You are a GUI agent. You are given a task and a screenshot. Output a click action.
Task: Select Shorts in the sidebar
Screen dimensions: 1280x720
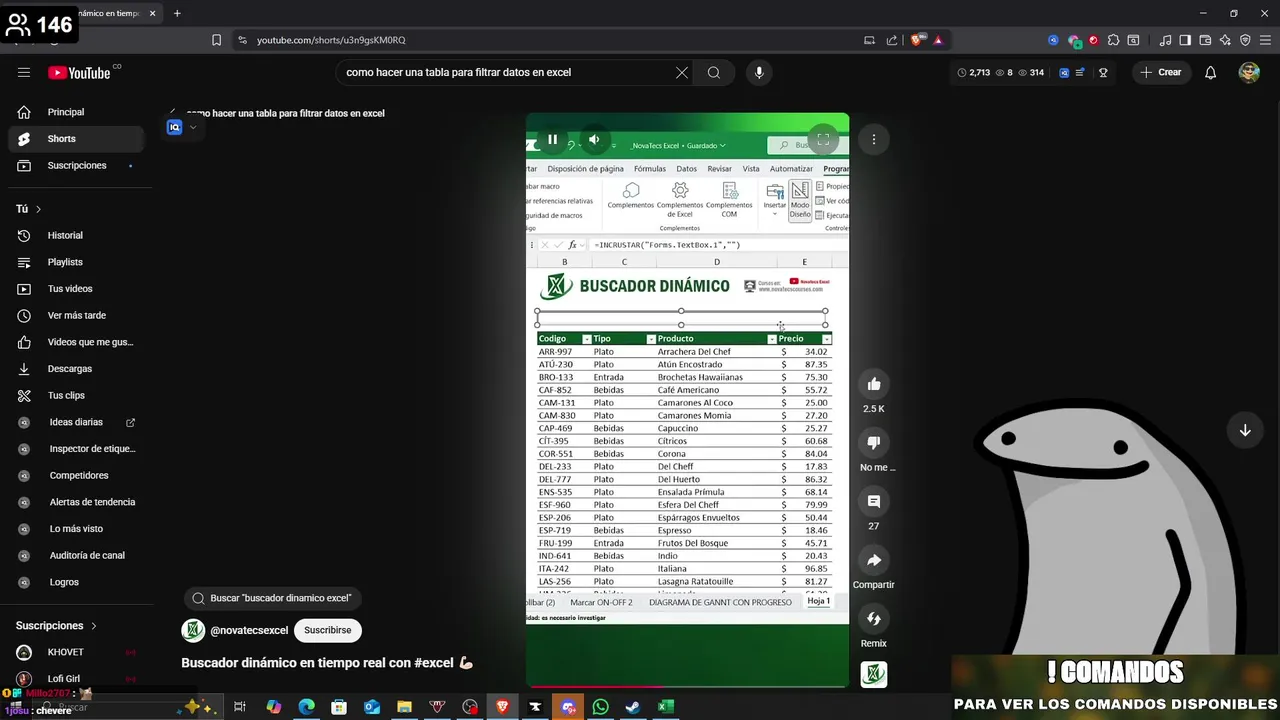click(77, 139)
